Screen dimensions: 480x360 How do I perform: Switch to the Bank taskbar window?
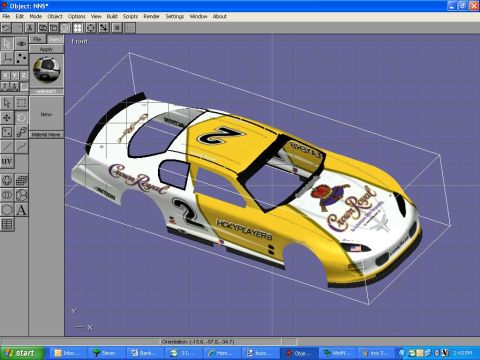coord(145,353)
